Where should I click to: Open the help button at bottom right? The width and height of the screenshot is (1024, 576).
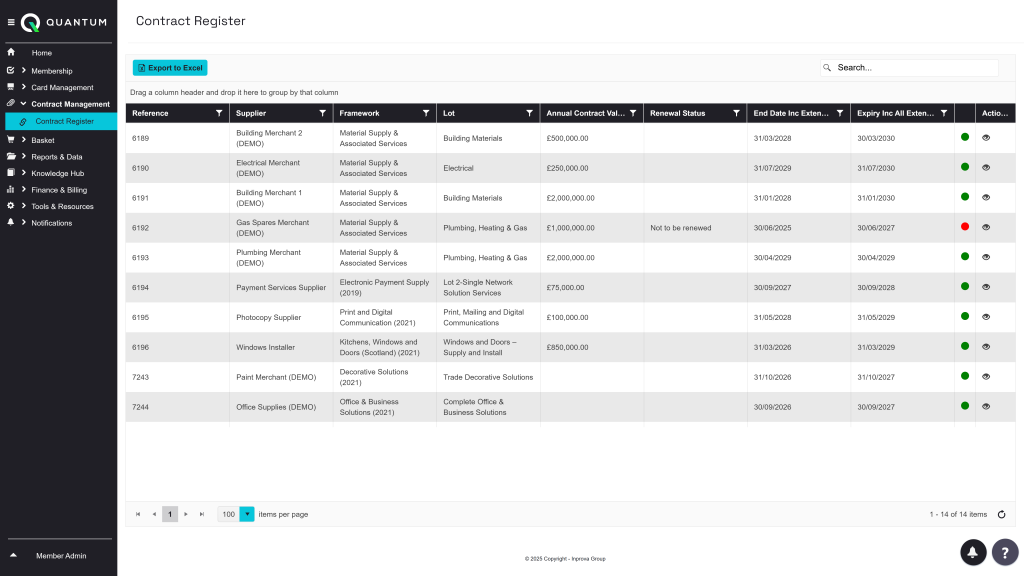click(1006, 552)
